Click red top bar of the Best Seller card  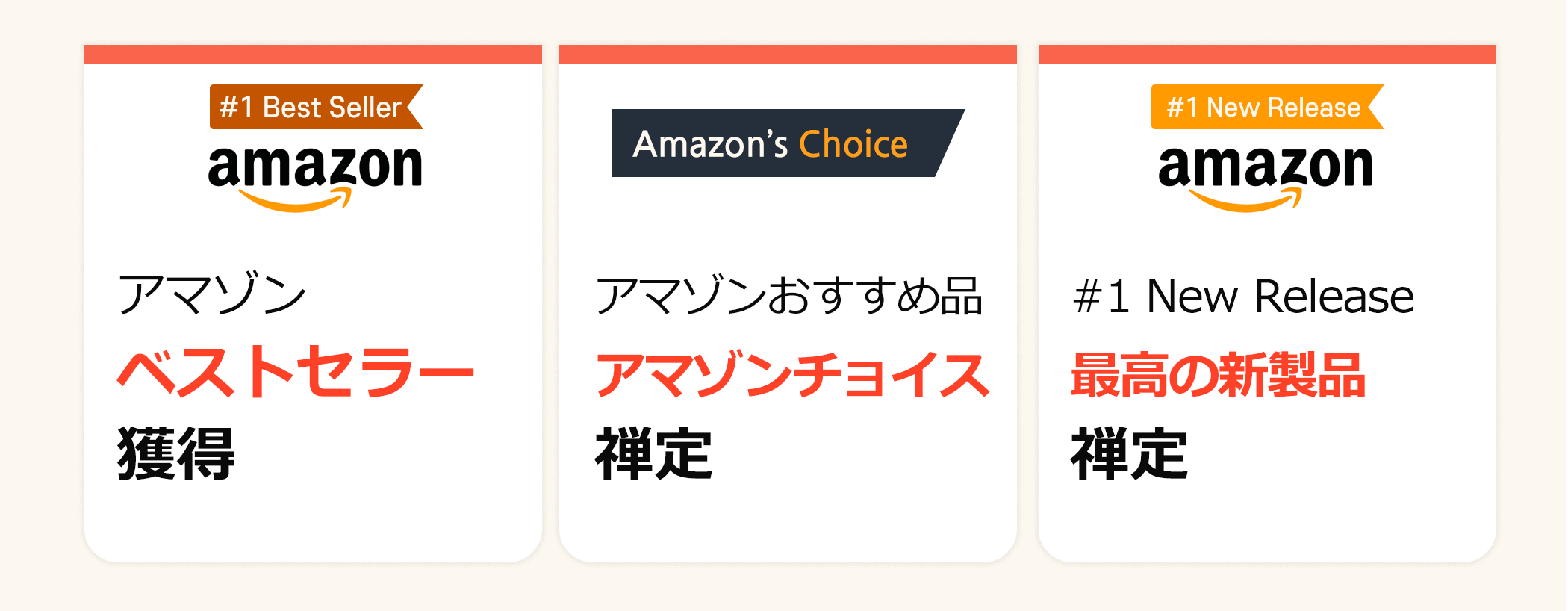313,55
